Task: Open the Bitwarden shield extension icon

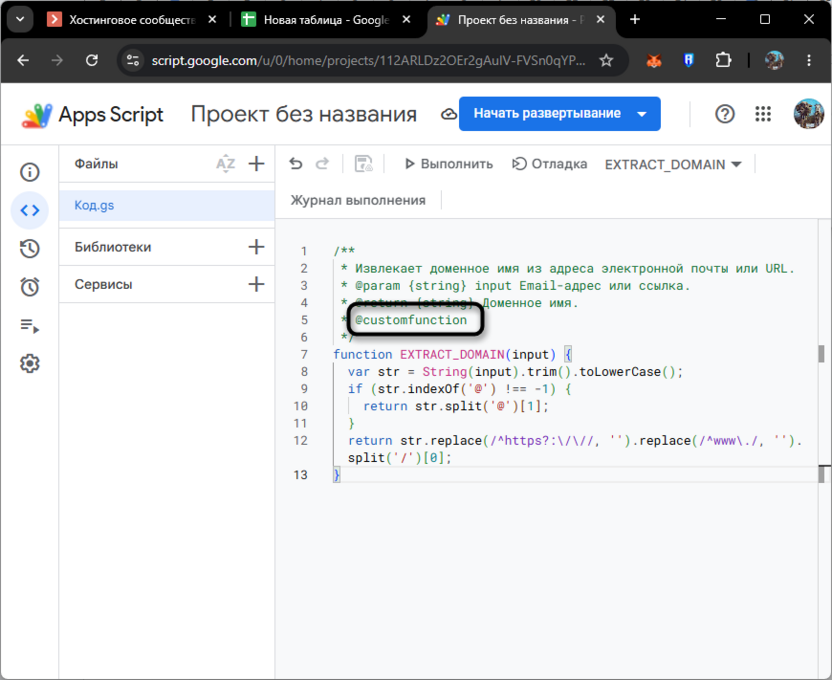Action: click(x=688, y=60)
